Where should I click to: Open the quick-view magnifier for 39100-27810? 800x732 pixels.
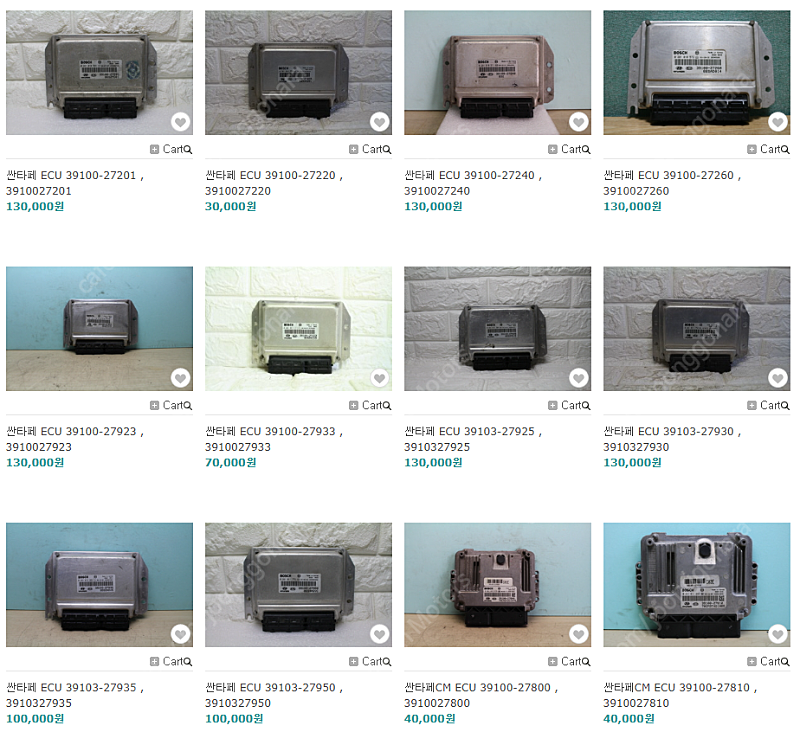click(x=785, y=662)
